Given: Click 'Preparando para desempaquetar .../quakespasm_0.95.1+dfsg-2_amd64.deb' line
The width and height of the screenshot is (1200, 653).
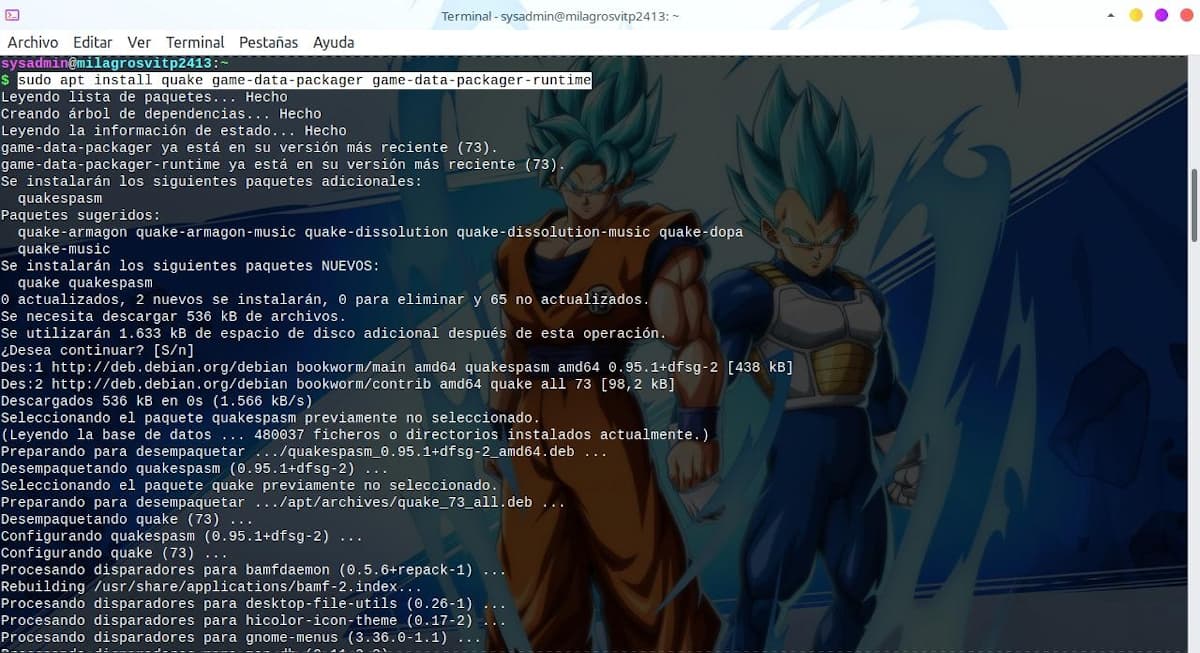Looking at the screenshot, I should point(304,452).
